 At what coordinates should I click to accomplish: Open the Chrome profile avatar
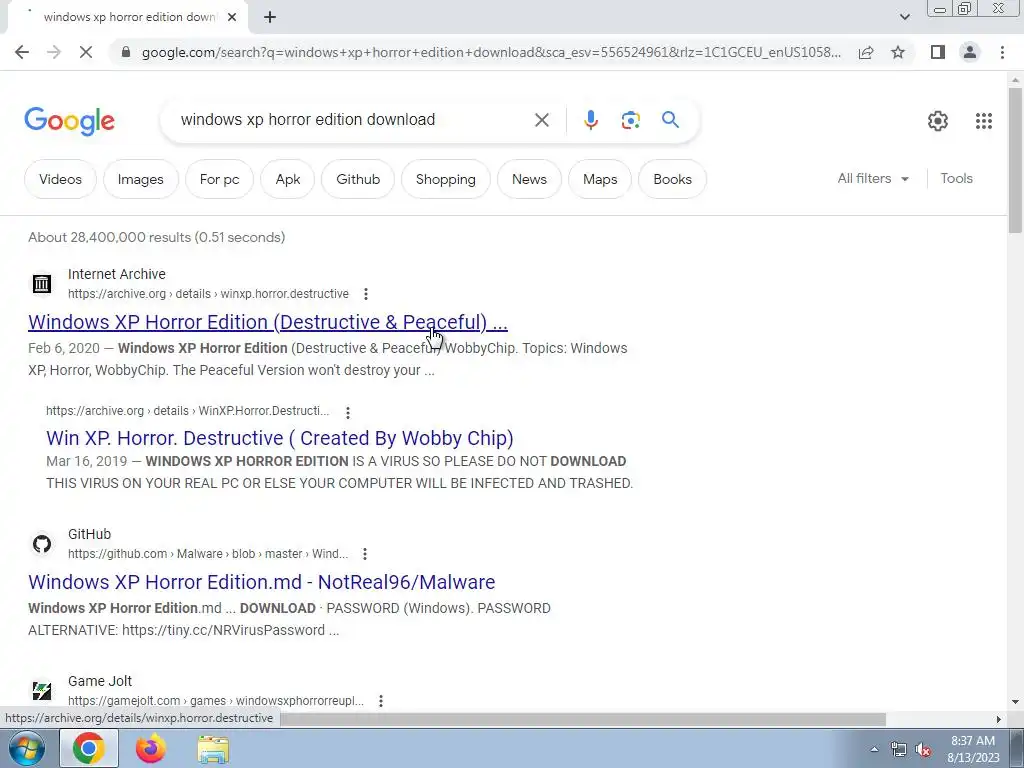click(970, 52)
